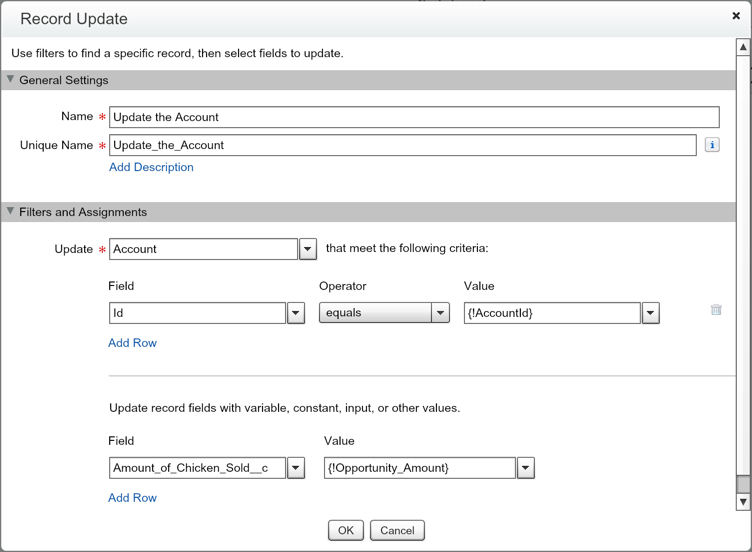
Task: Open the Amount_of_Chicken_Sold__c field dropdown arrow
Action: click(x=296, y=468)
